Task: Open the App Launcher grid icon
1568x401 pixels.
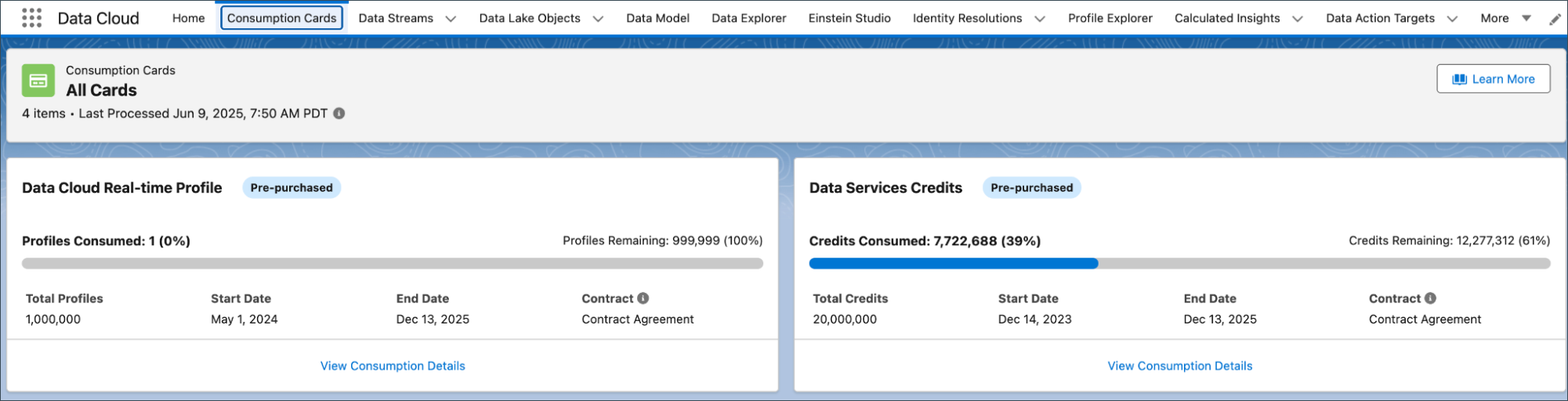Action: pos(32,18)
